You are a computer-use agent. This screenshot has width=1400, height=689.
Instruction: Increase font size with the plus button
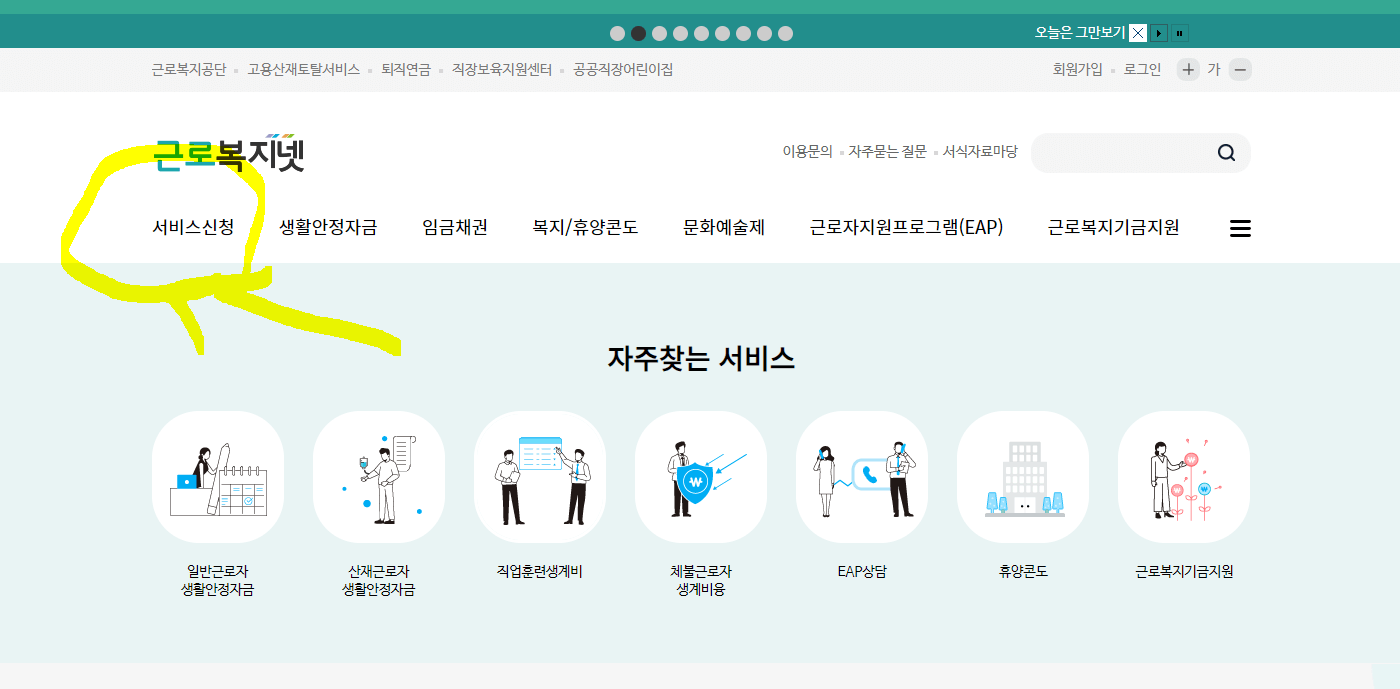point(1187,70)
